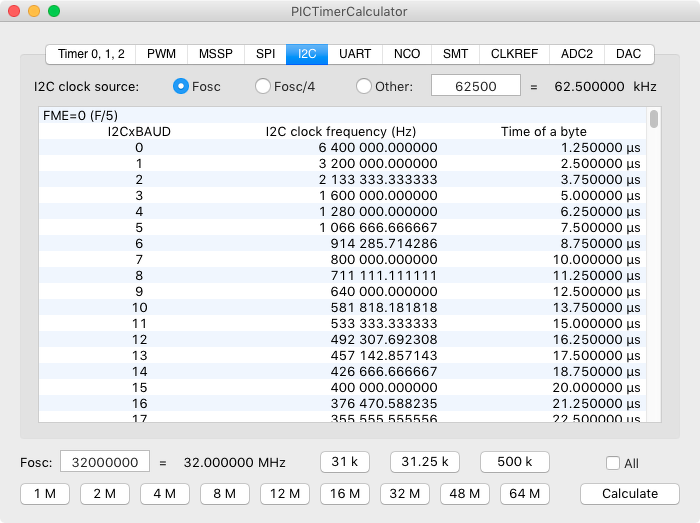This screenshot has width=700, height=523.
Task: Click the 400 000.000000 frequency cell
Action: 384,388
